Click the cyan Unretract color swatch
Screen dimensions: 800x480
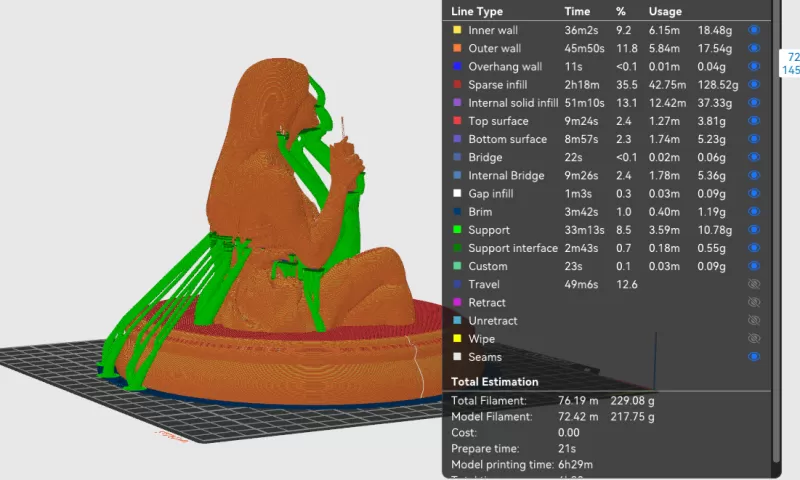457,320
